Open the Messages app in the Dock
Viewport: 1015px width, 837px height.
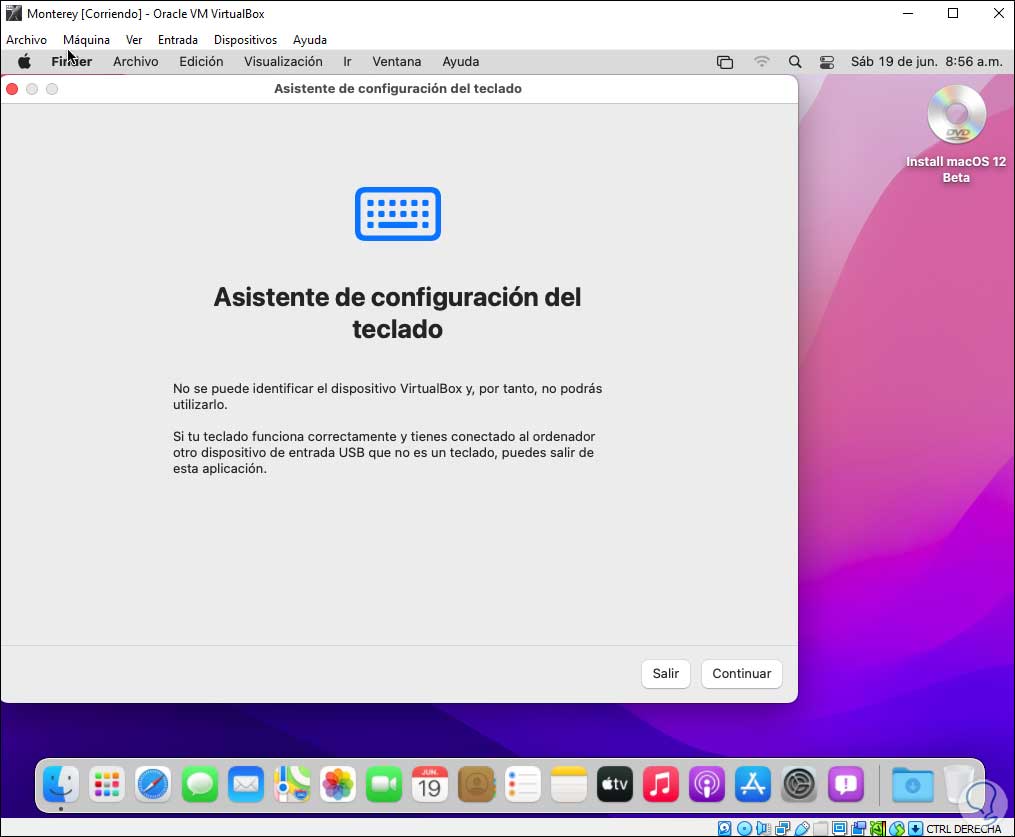199,784
